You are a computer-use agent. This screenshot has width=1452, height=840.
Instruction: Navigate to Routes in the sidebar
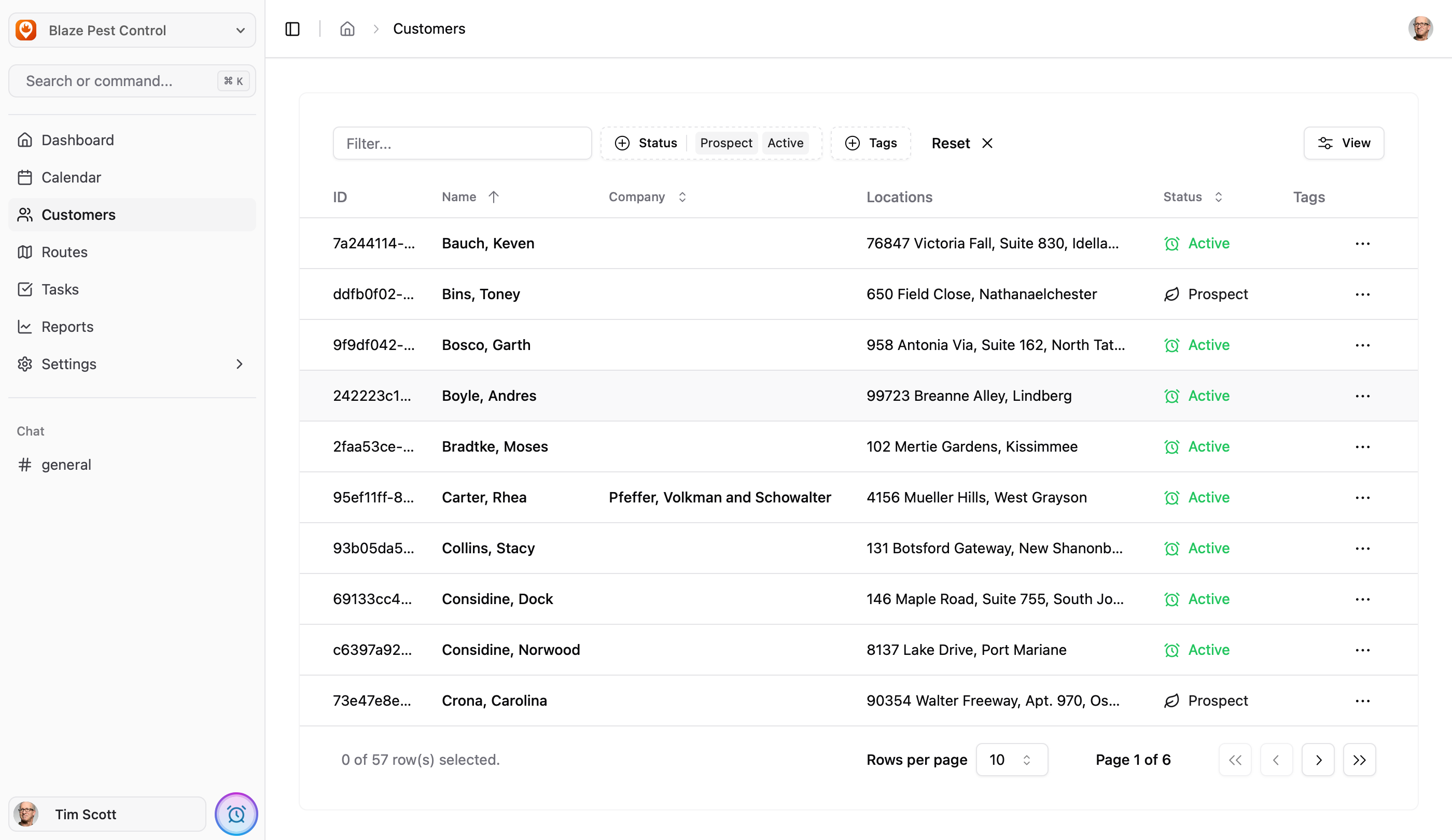(x=64, y=252)
